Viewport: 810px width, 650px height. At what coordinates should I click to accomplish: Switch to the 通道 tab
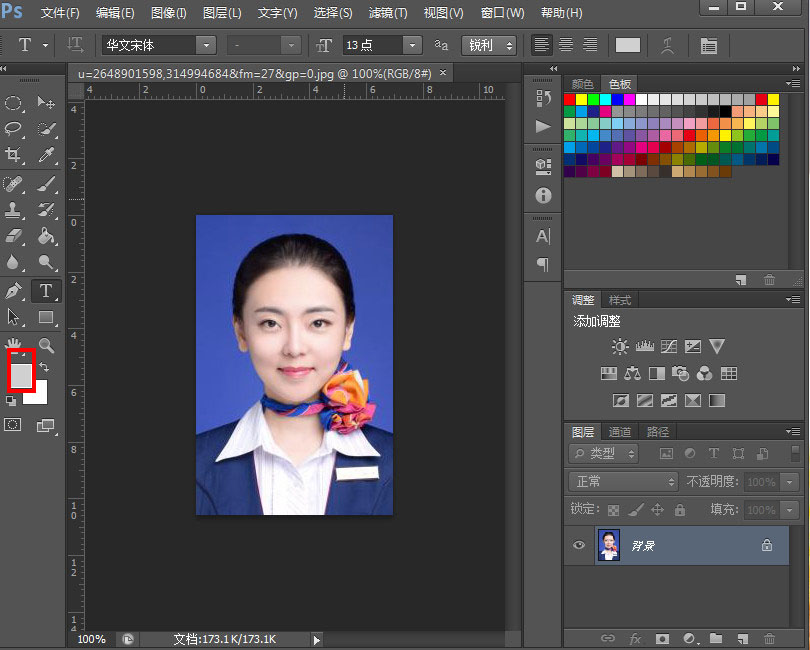[x=620, y=432]
